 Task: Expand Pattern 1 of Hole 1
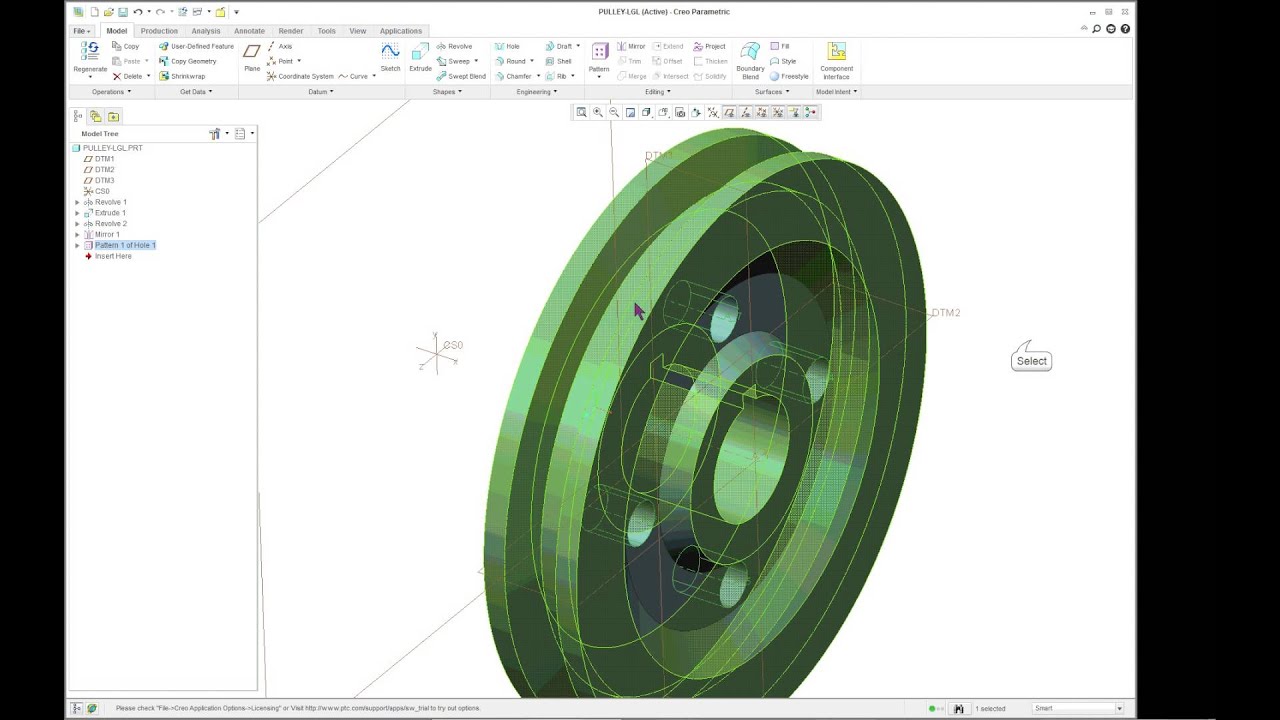77,245
